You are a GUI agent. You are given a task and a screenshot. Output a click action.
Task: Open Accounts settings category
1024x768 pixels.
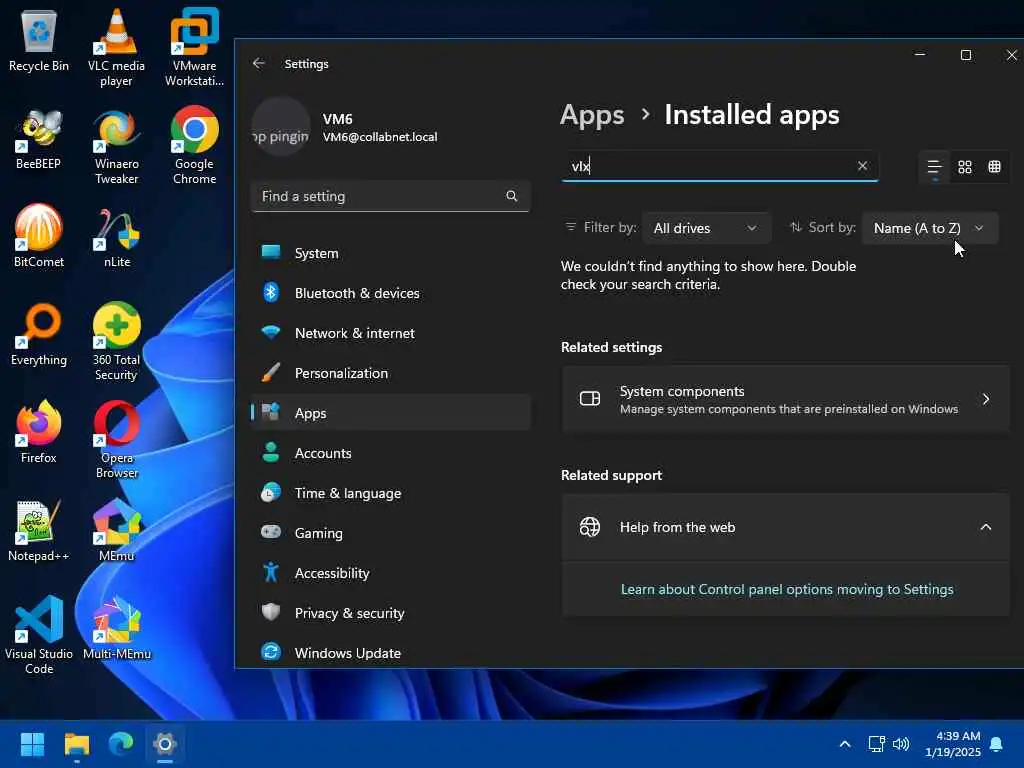(x=391, y=453)
